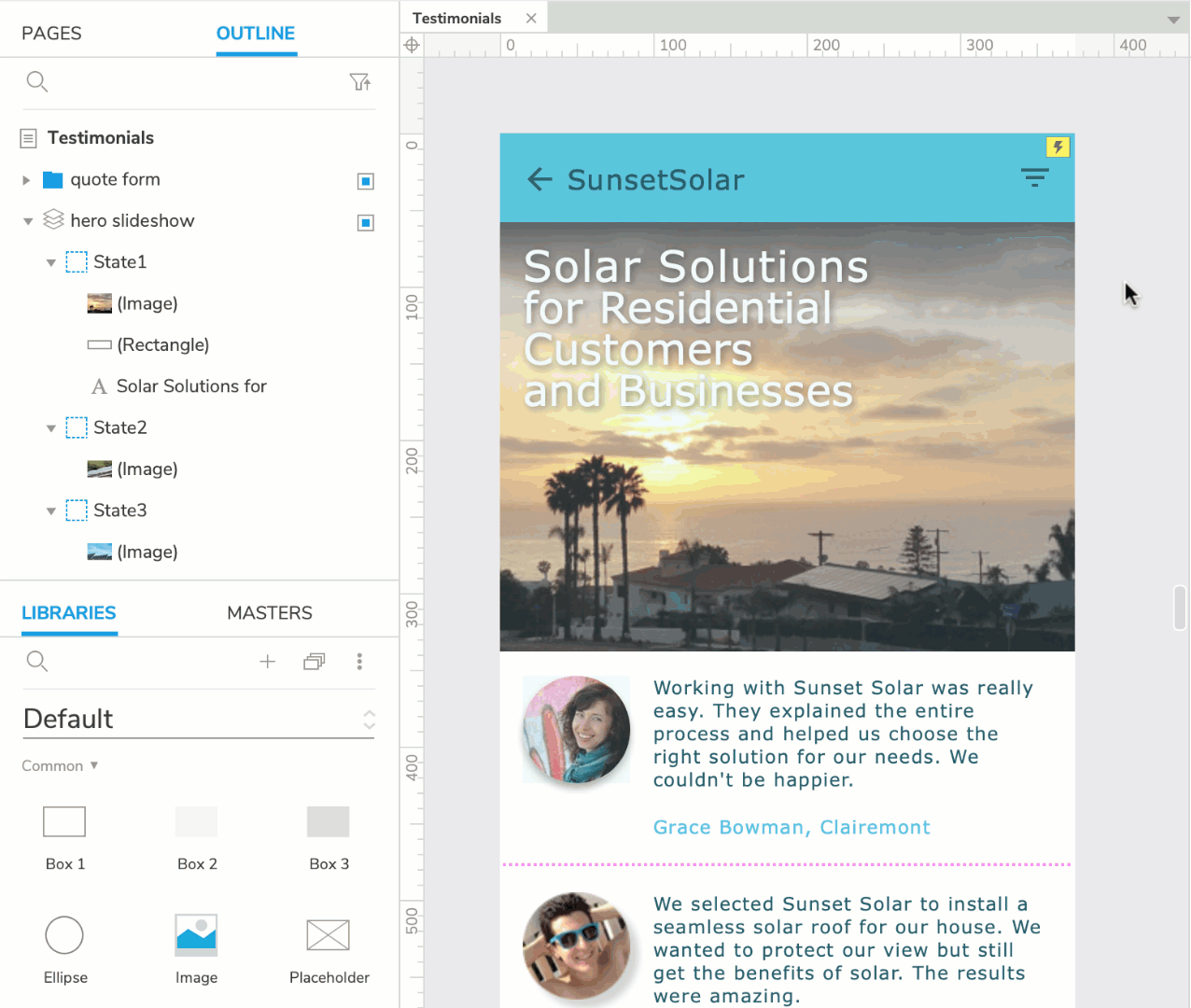
Task: Select the Ellipse widget from Default library
Action: coord(64,934)
